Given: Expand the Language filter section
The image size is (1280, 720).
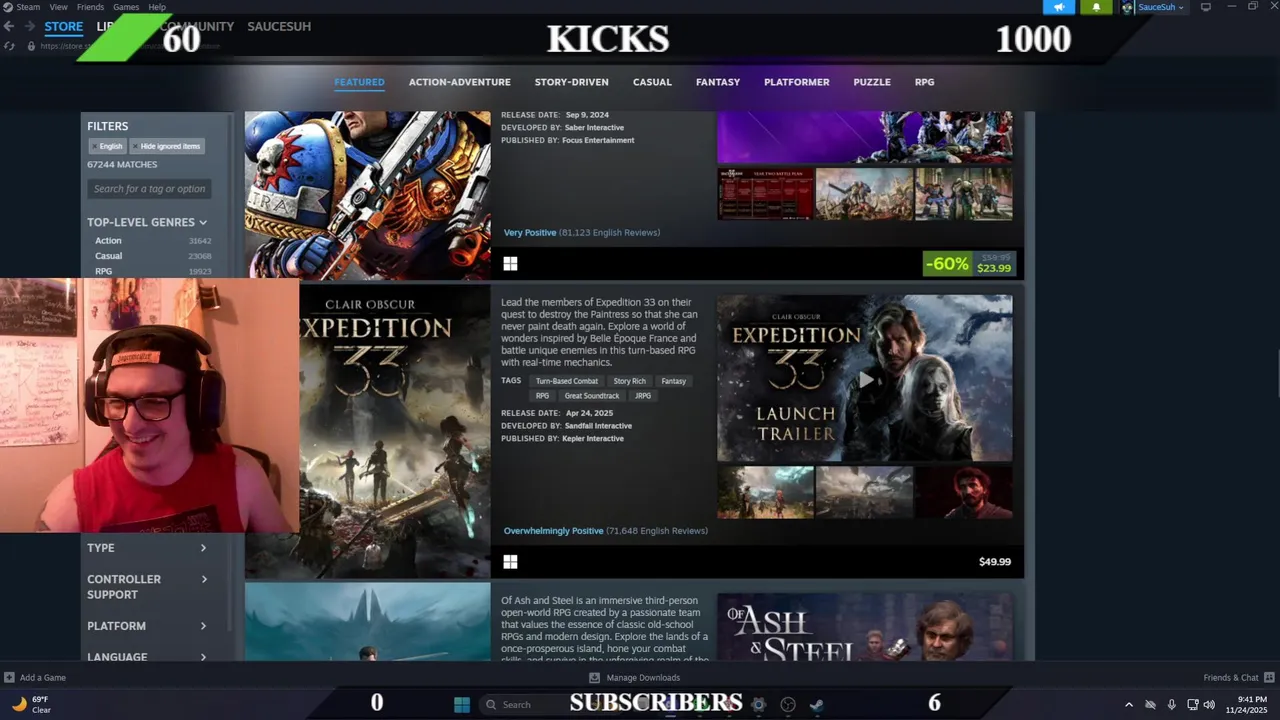Looking at the screenshot, I should pos(147,657).
